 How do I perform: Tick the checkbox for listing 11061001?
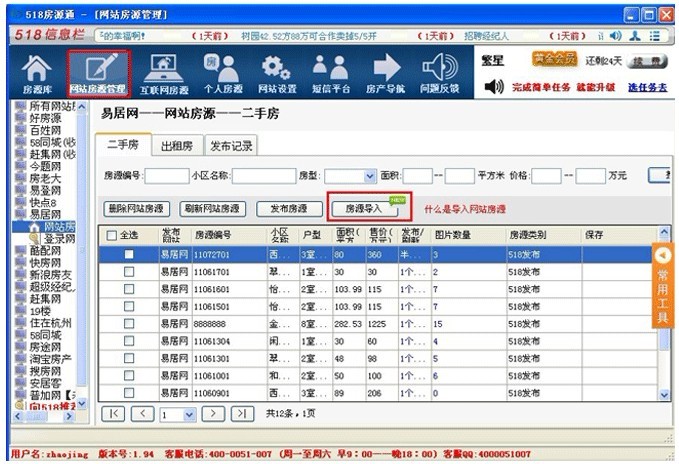point(129,376)
